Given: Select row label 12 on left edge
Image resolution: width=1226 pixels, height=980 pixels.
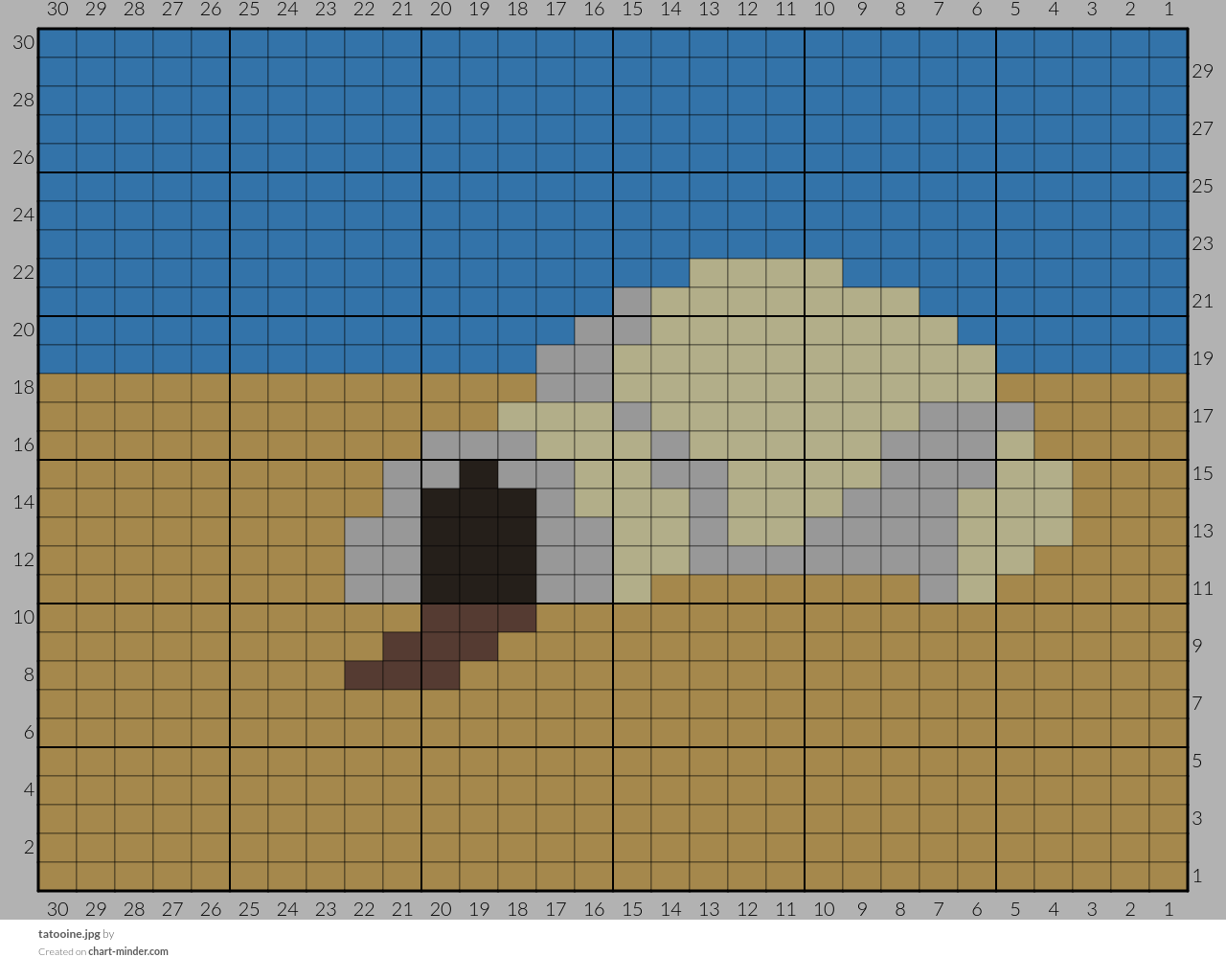Looking at the screenshot, I should (x=24, y=559).
